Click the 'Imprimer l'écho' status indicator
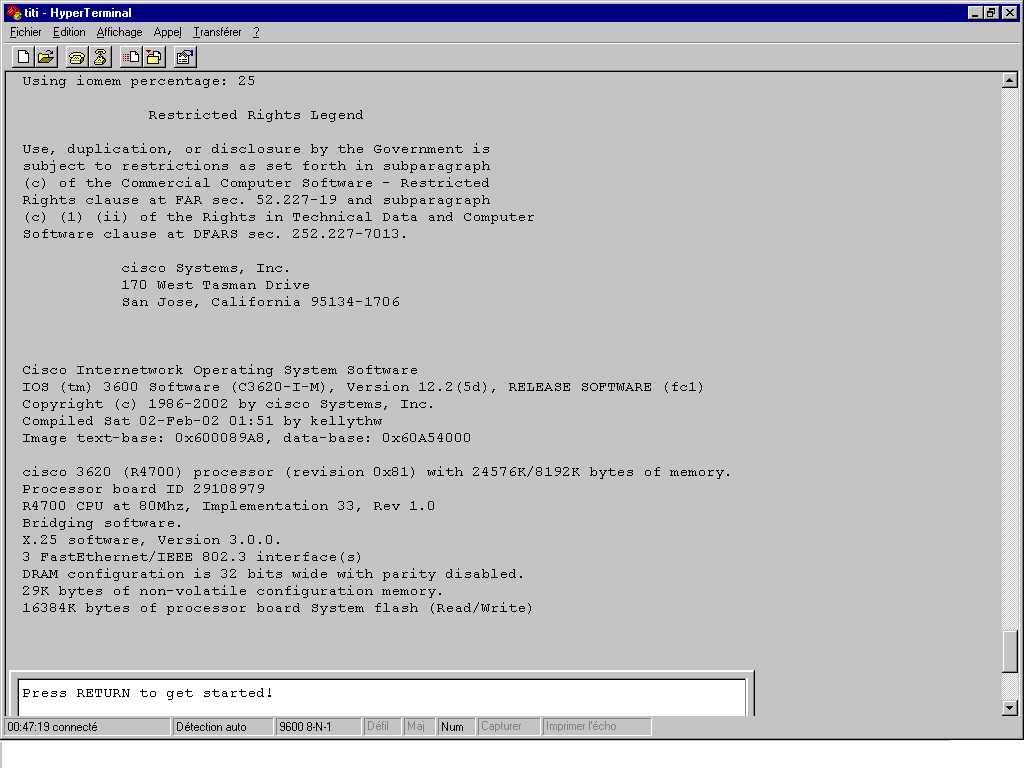This screenshot has height=768, width=1024. coord(596,726)
